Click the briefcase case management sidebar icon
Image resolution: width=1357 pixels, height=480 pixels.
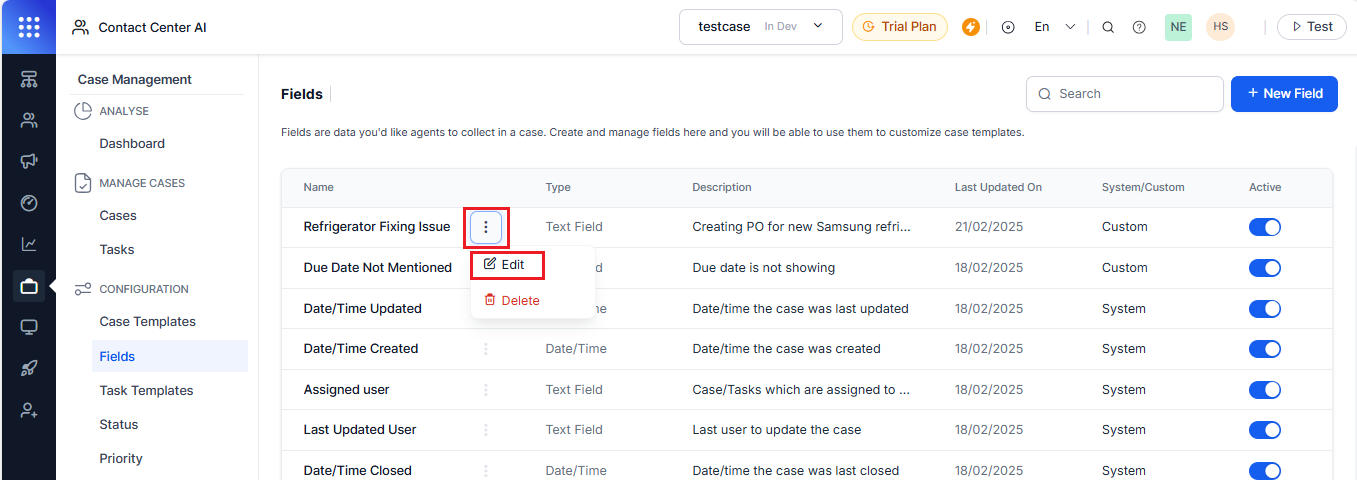(29, 287)
